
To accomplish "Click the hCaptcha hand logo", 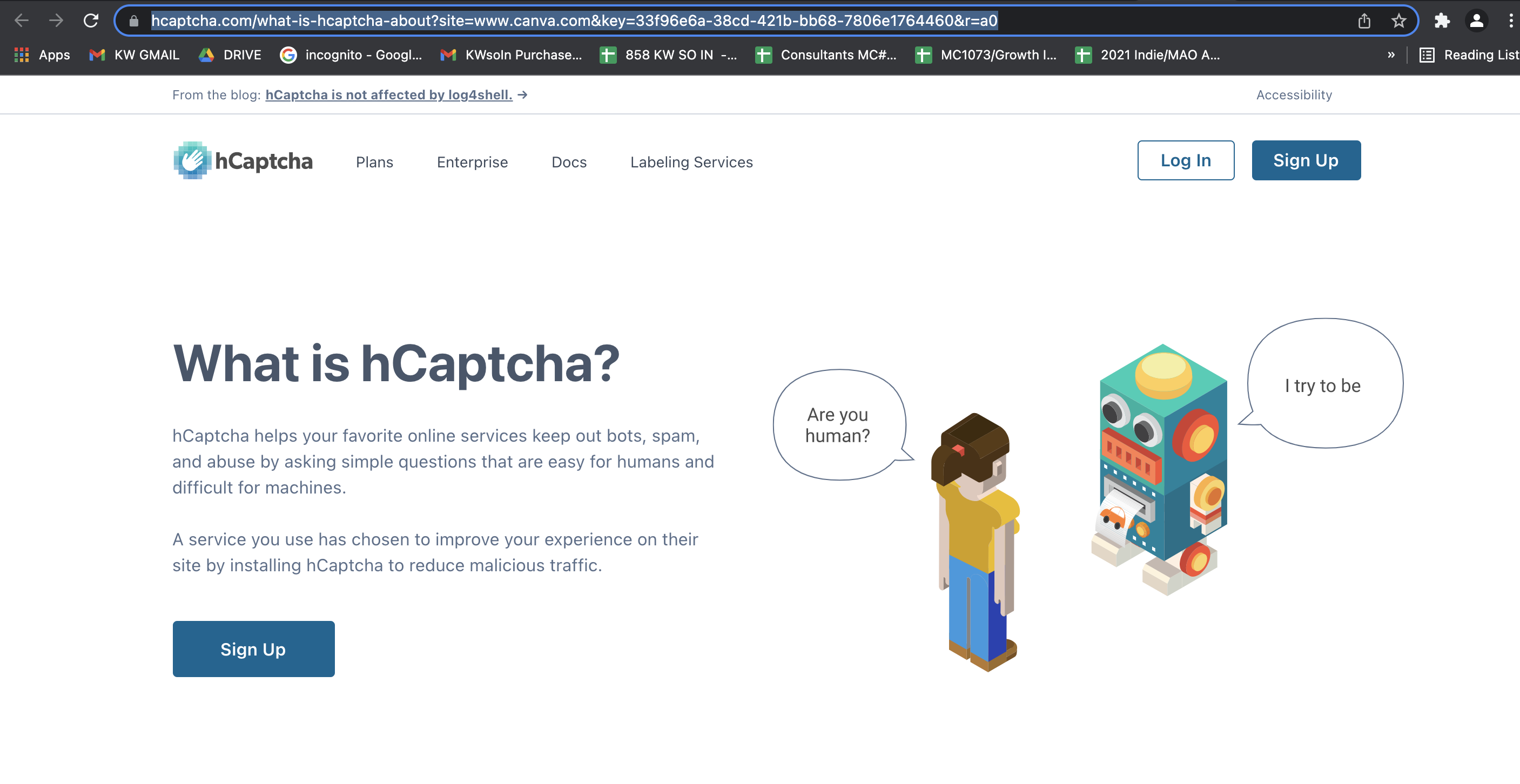I will click(x=192, y=160).
